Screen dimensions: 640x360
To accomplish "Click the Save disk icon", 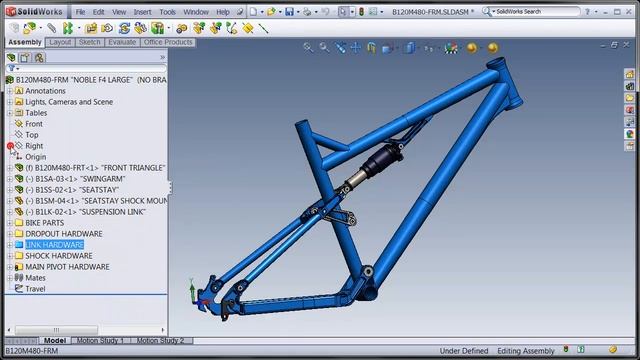I will 289,12.
